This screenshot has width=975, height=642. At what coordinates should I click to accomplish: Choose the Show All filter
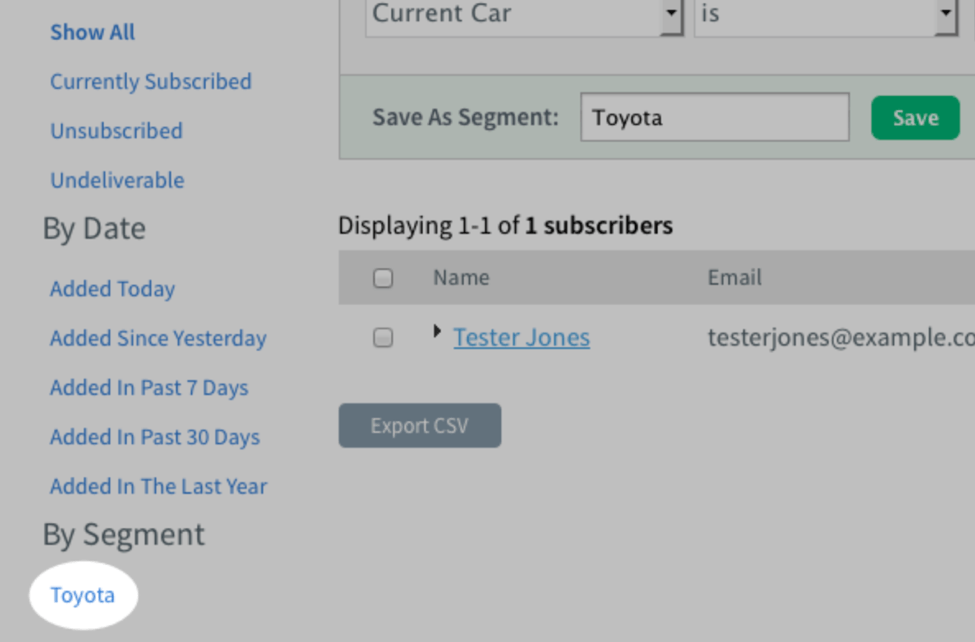pyautogui.click(x=92, y=32)
